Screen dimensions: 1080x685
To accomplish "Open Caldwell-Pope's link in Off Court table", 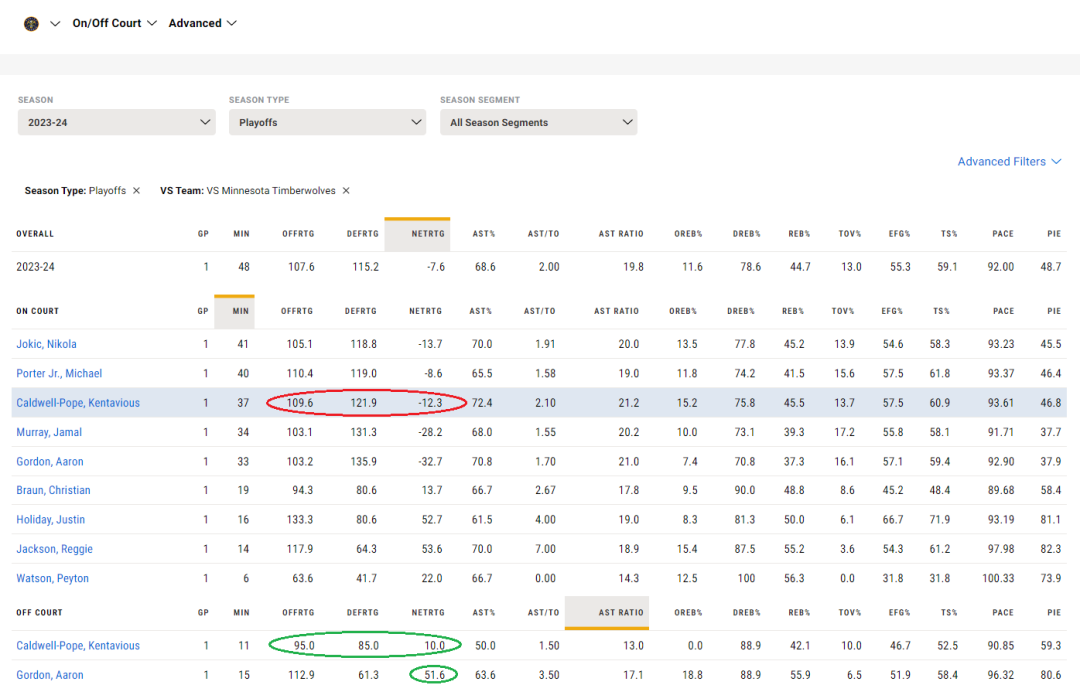I will coord(78,646).
